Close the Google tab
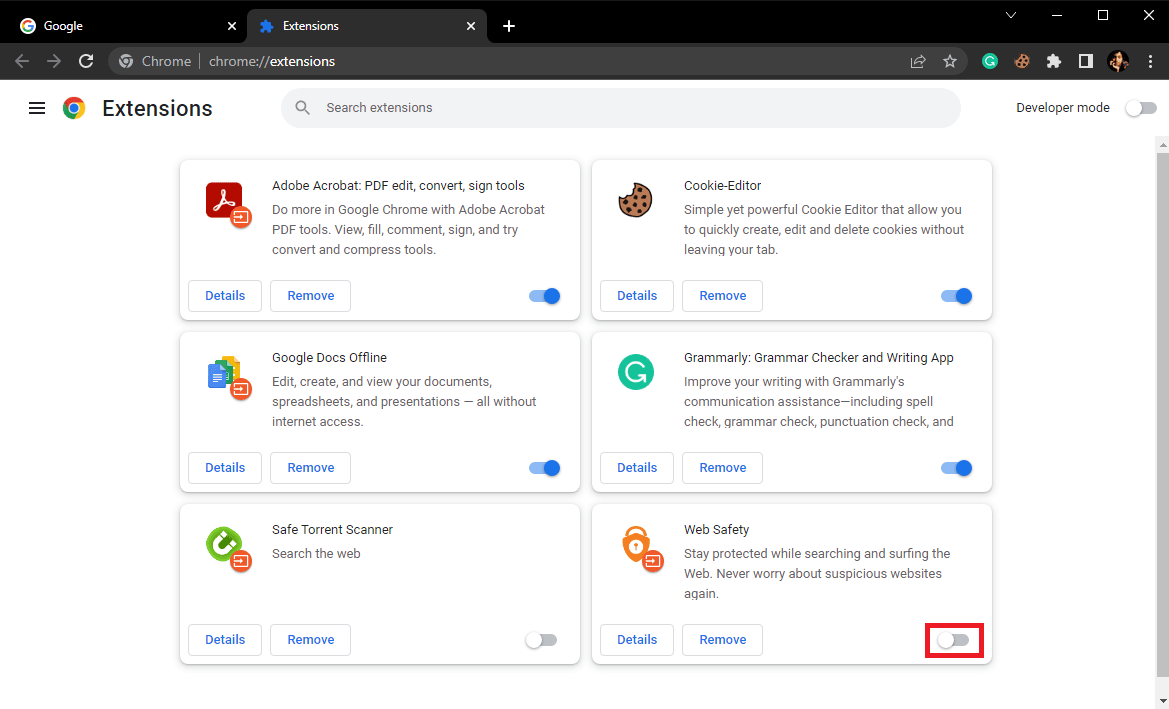The image size is (1169, 709). [232, 26]
